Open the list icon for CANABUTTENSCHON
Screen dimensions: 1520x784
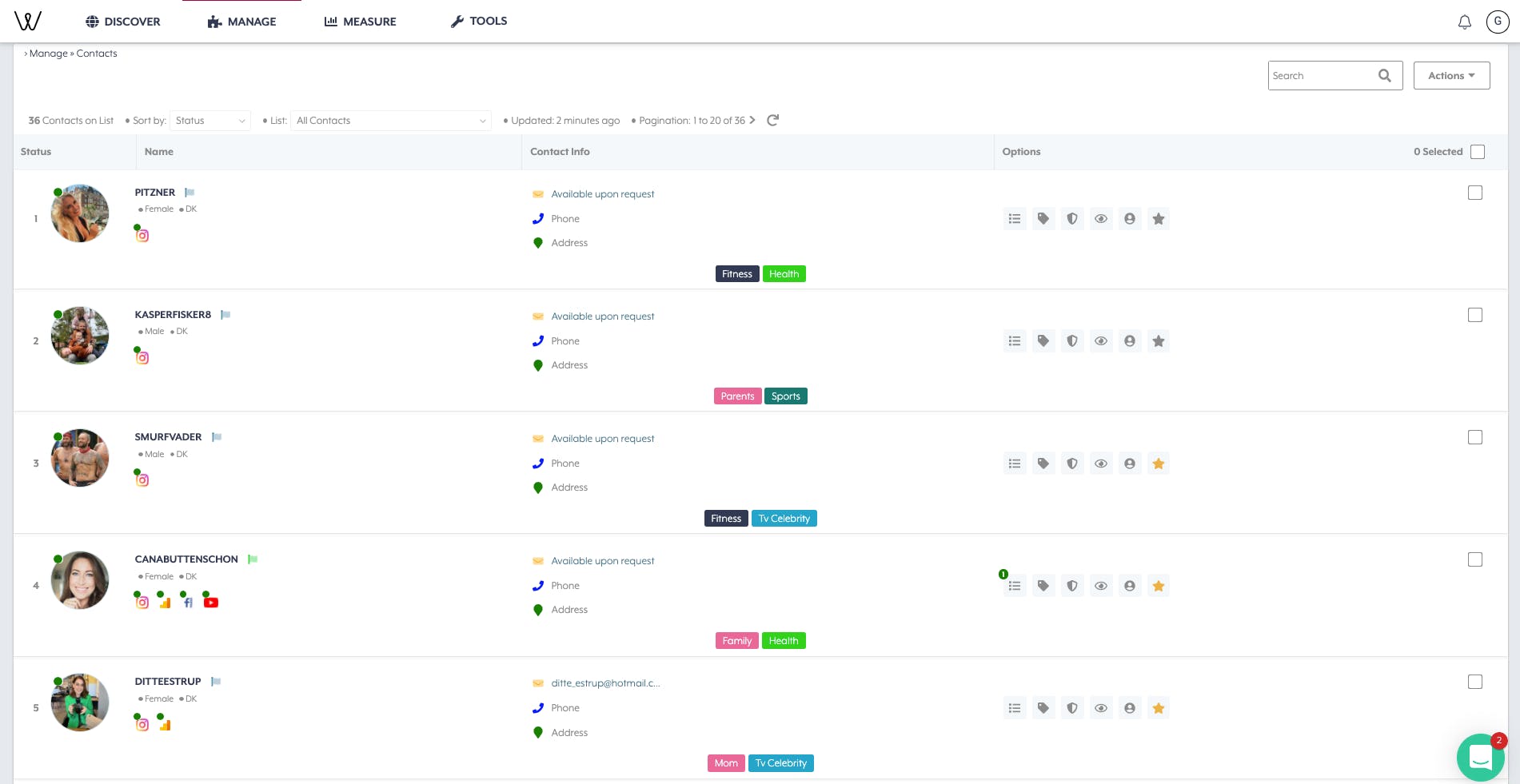(x=1015, y=586)
